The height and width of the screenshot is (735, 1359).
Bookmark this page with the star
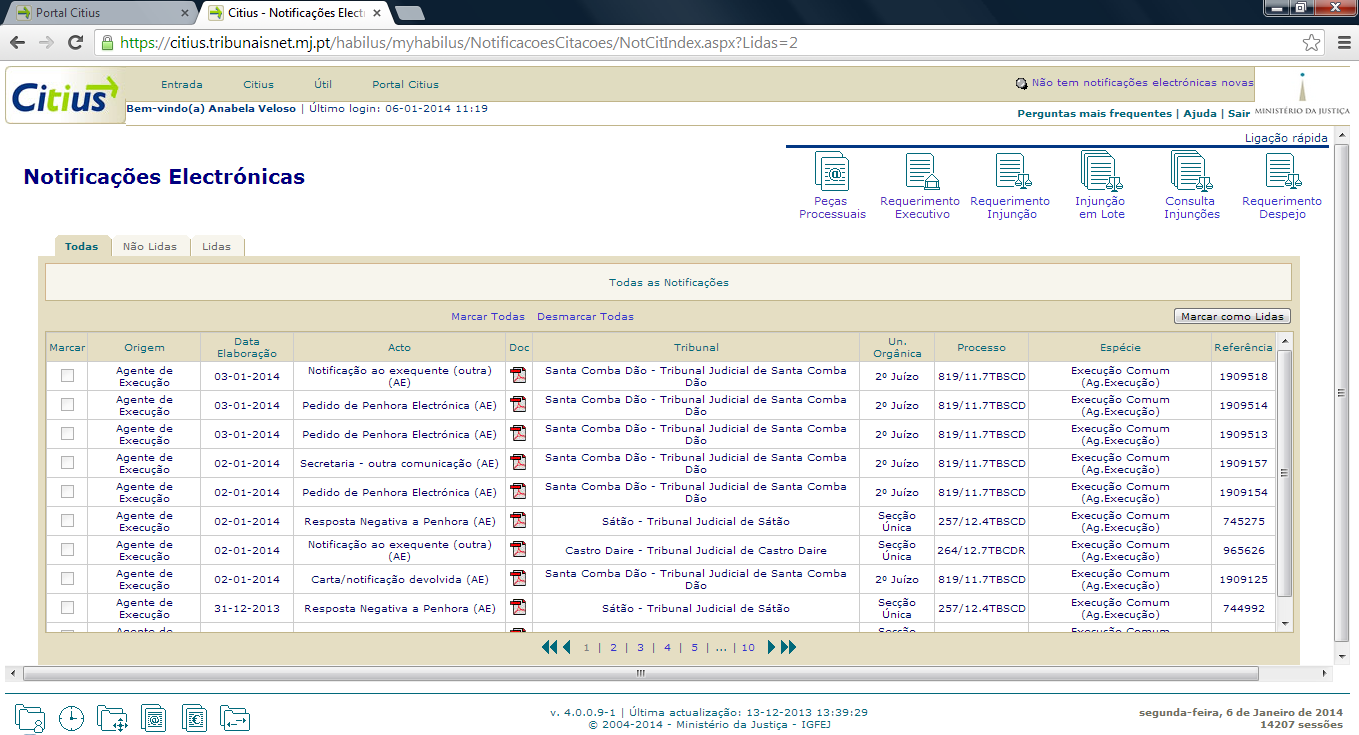click(x=1311, y=43)
